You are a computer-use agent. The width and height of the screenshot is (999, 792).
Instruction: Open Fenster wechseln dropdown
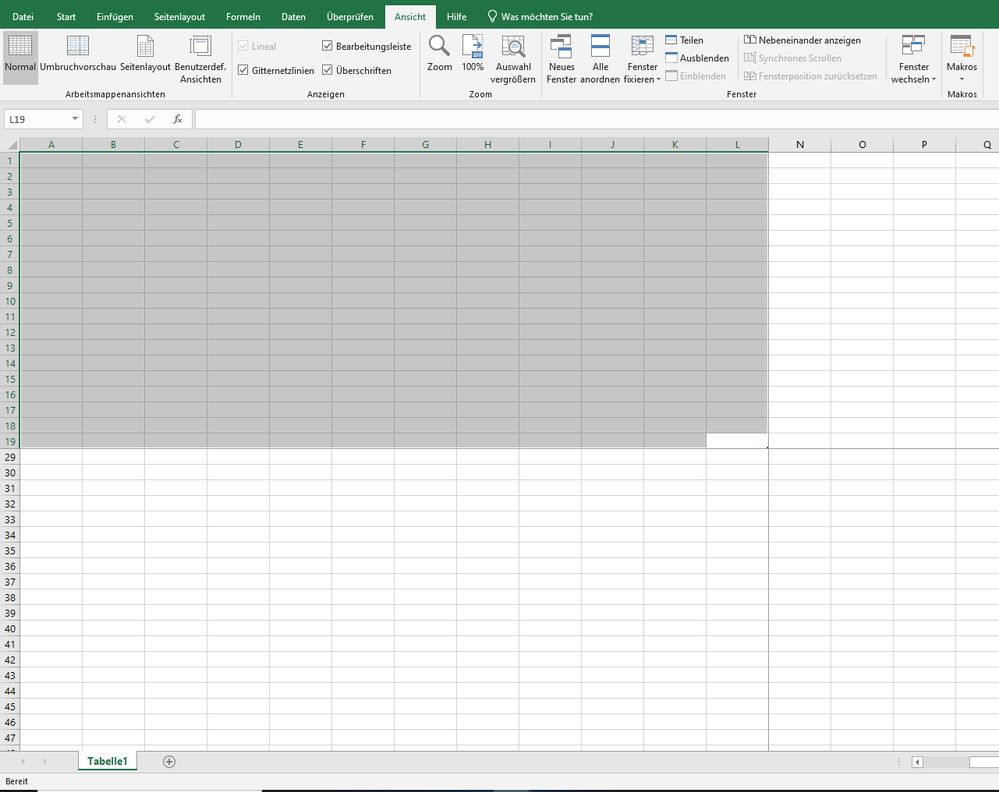(914, 59)
